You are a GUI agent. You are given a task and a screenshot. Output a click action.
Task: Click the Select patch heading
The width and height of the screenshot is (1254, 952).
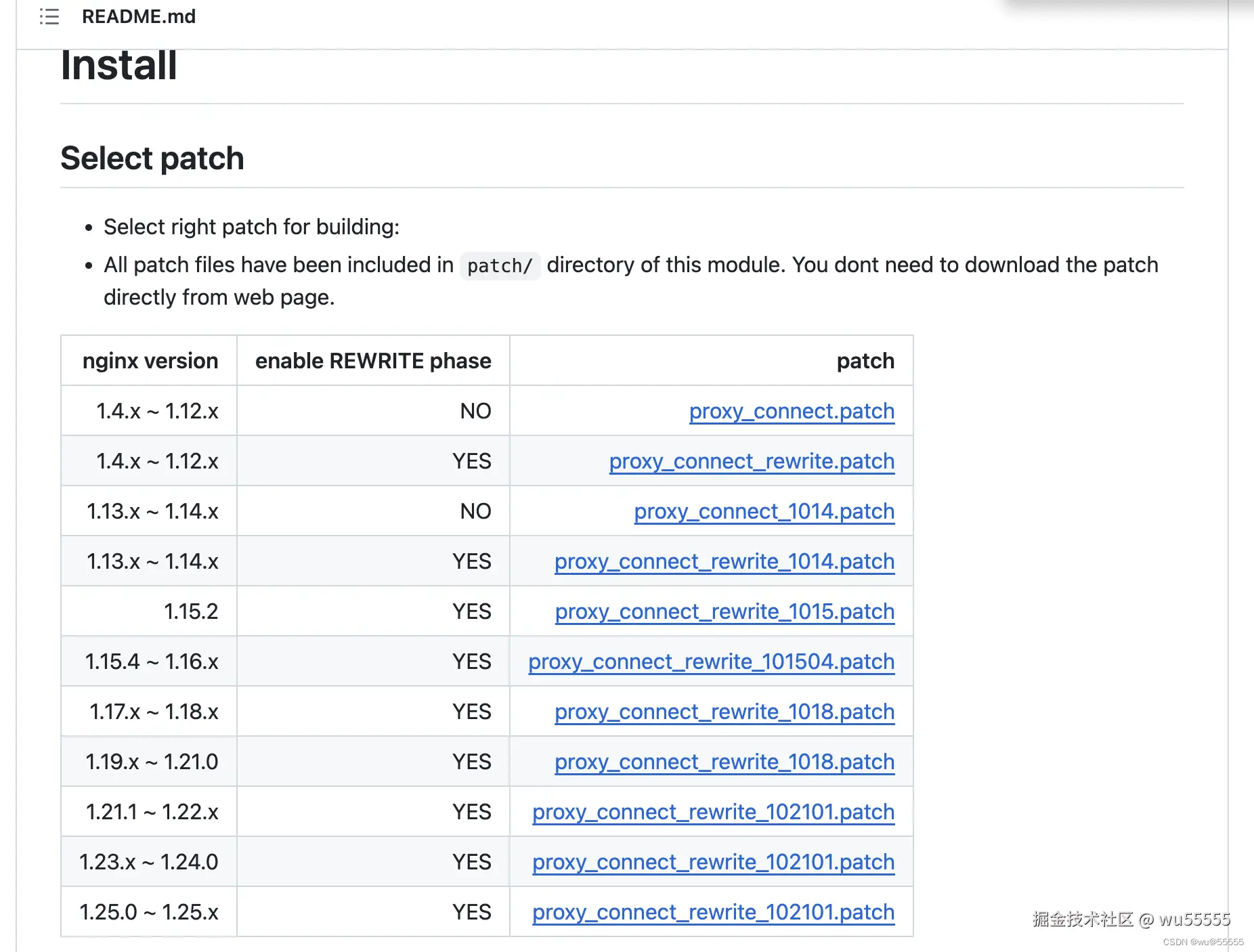(152, 158)
